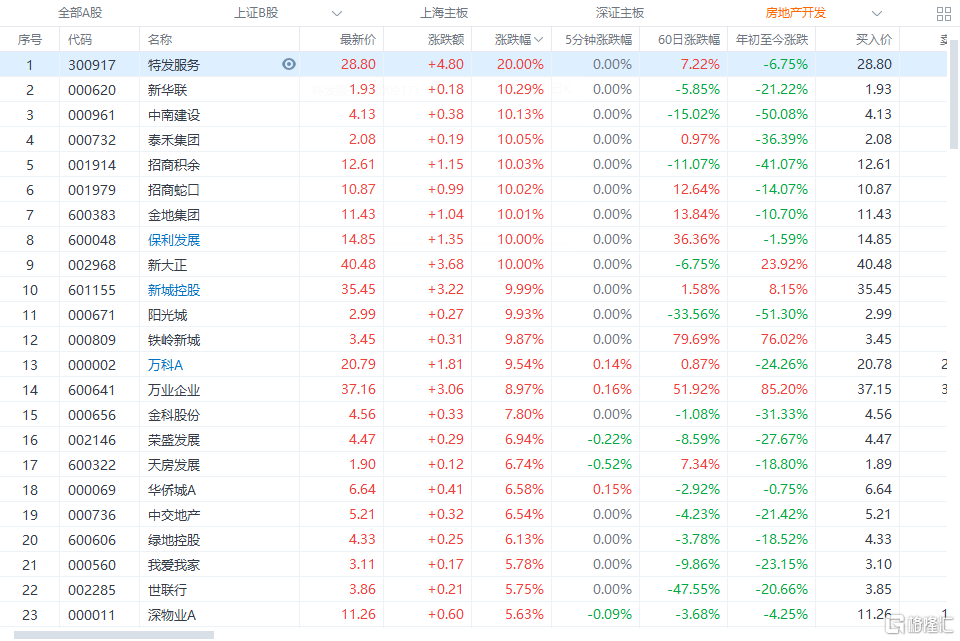
Task: Select stock name 世联行
Action: point(167,590)
